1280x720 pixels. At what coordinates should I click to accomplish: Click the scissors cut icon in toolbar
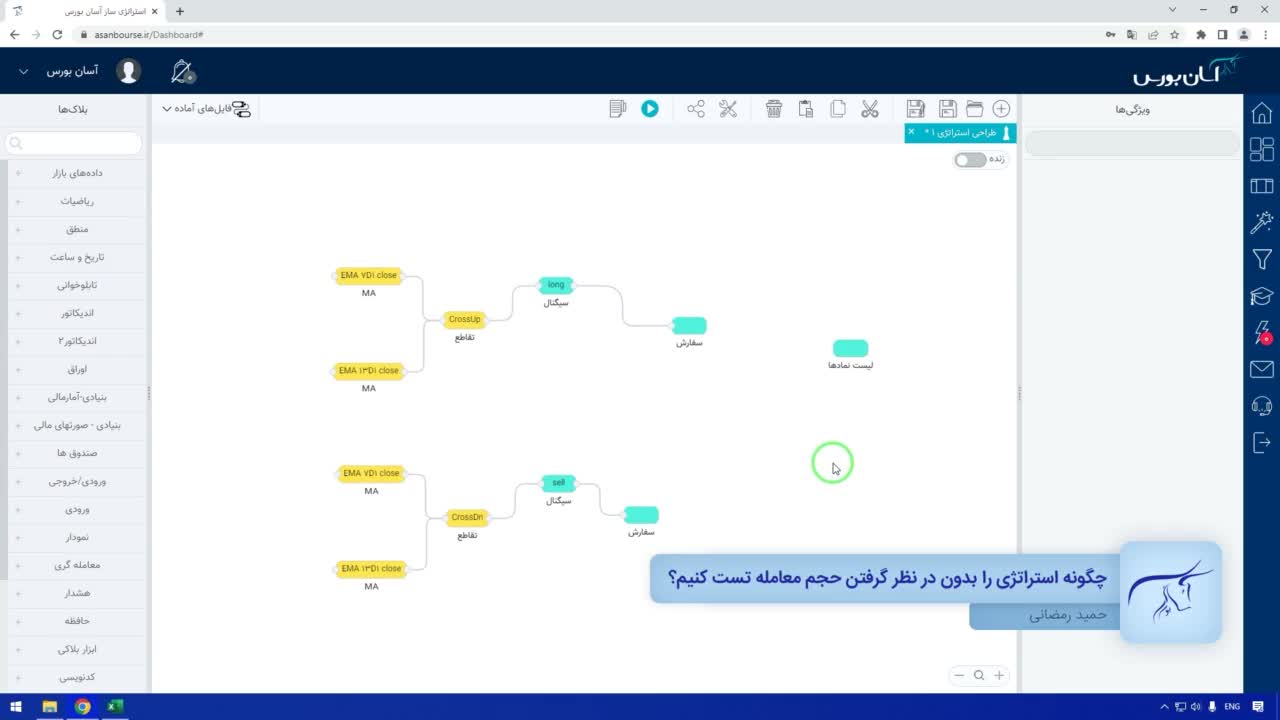(x=870, y=109)
